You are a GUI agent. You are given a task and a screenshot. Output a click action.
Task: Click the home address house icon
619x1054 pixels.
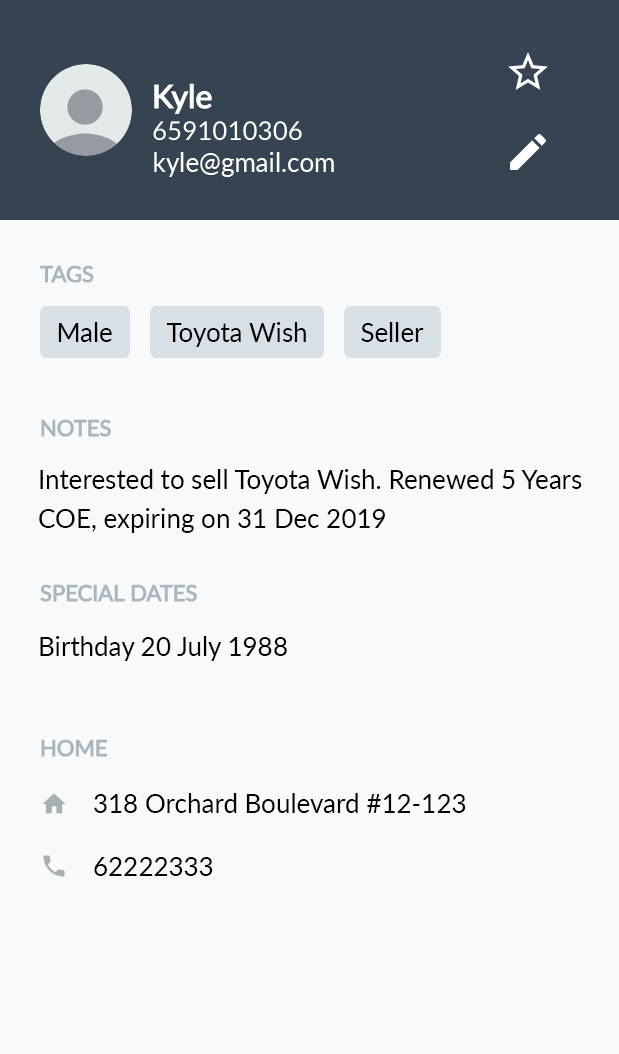click(x=54, y=803)
